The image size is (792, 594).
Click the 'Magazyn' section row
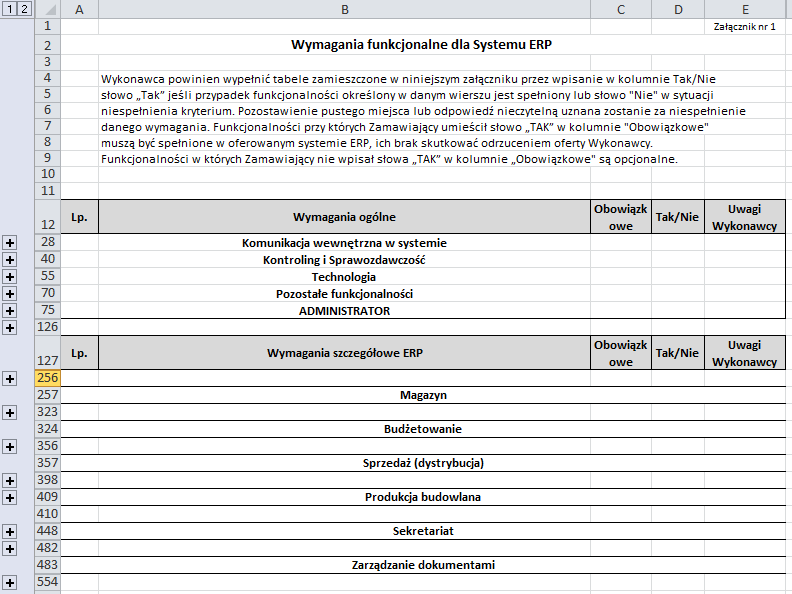point(423,395)
